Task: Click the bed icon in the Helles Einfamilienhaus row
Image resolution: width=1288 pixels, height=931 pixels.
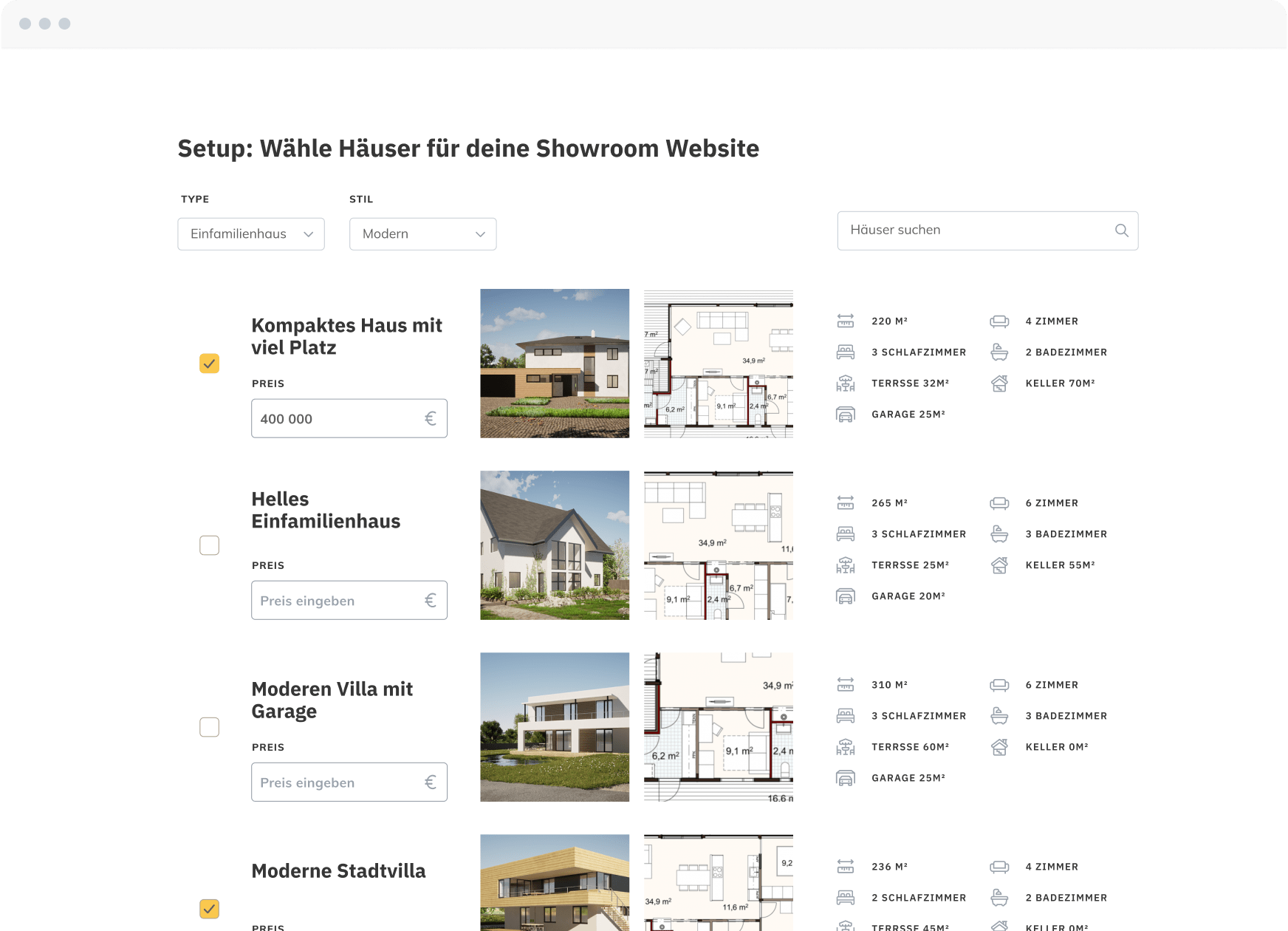Action: tap(846, 534)
